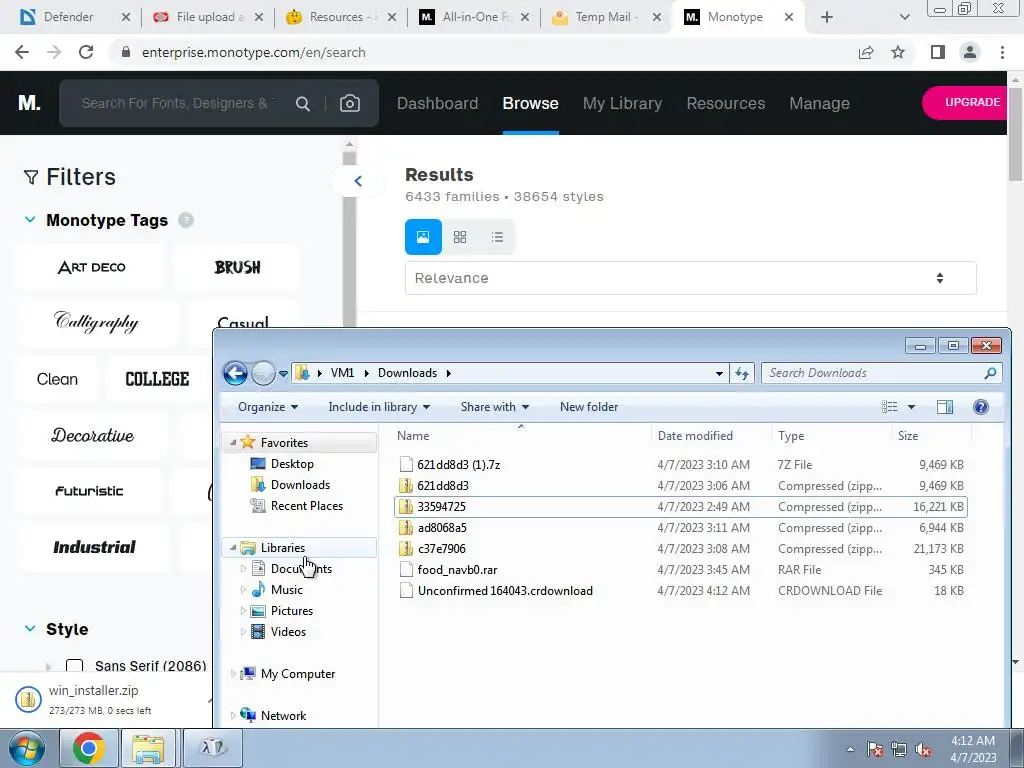Collapse the Libraries tree node

(233, 547)
